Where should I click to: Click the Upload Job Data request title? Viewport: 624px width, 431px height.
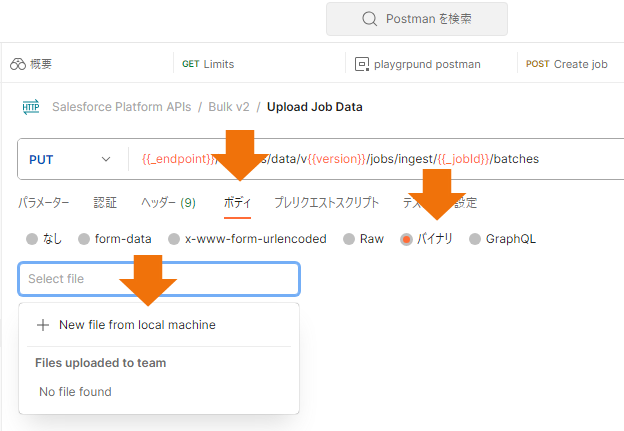click(x=315, y=107)
